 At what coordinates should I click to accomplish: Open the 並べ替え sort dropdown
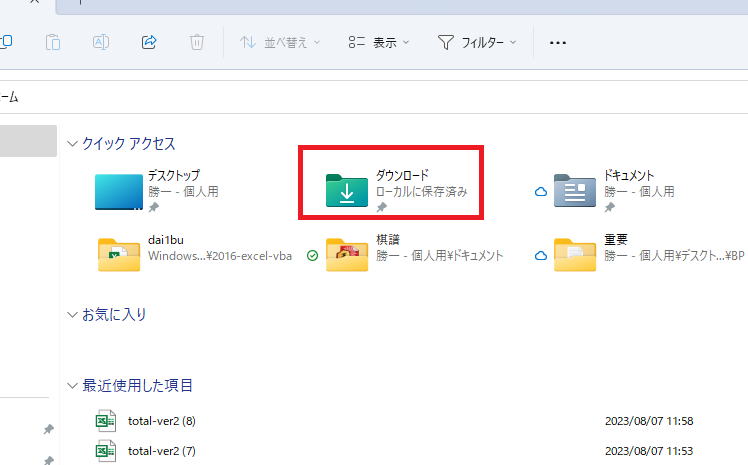(x=280, y=42)
